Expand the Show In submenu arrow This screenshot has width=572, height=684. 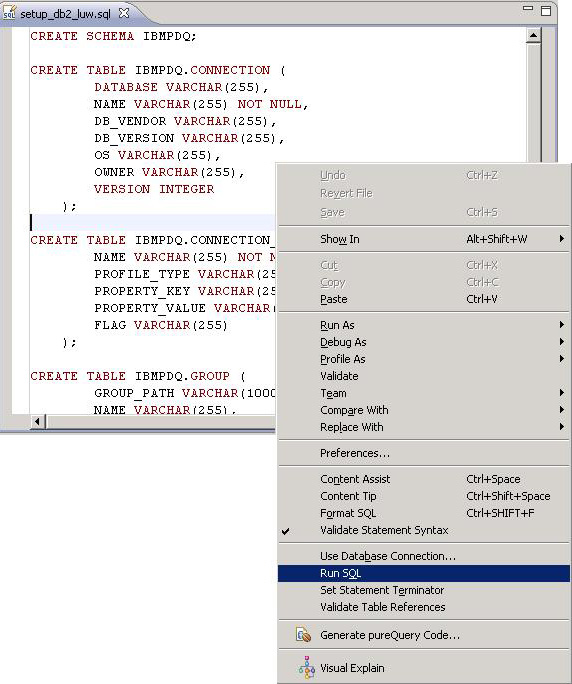pos(562,239)
